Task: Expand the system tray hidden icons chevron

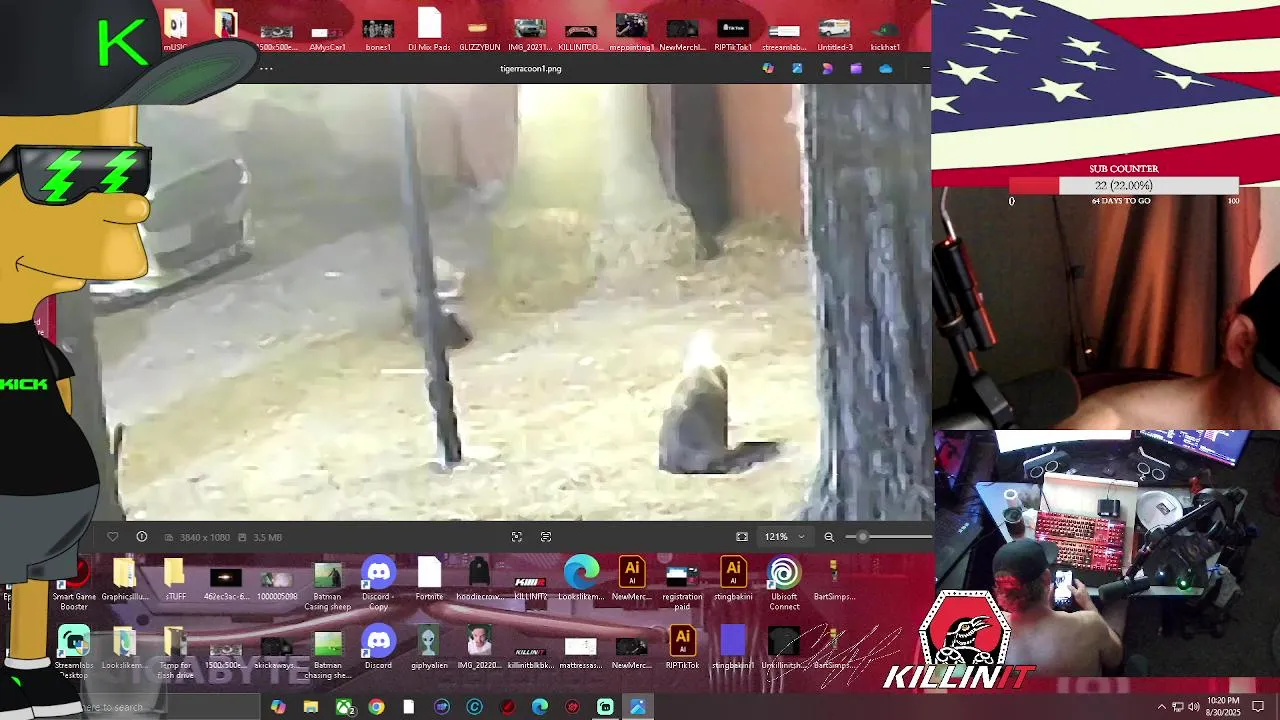Action: pos(1161,707)
